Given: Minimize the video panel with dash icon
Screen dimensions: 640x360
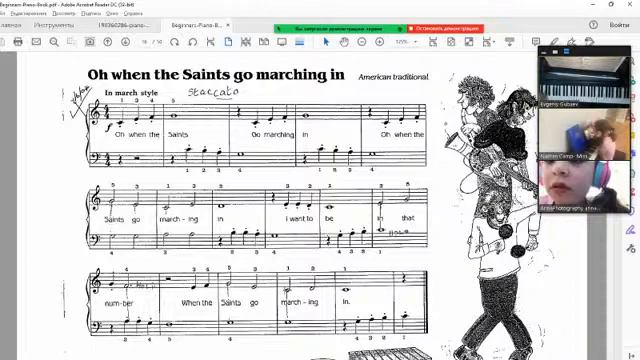Looking at the screenshot, I should pos(544,52).
